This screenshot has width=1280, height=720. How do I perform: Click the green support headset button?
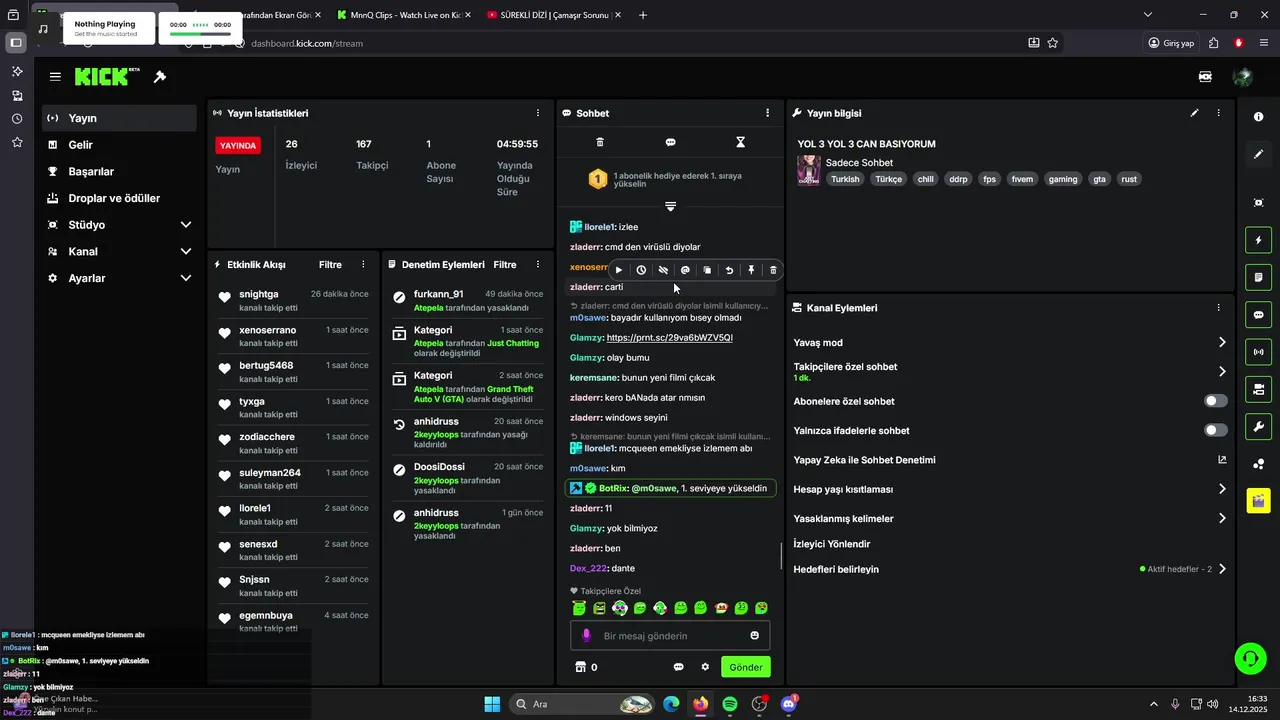(1250, 658)
